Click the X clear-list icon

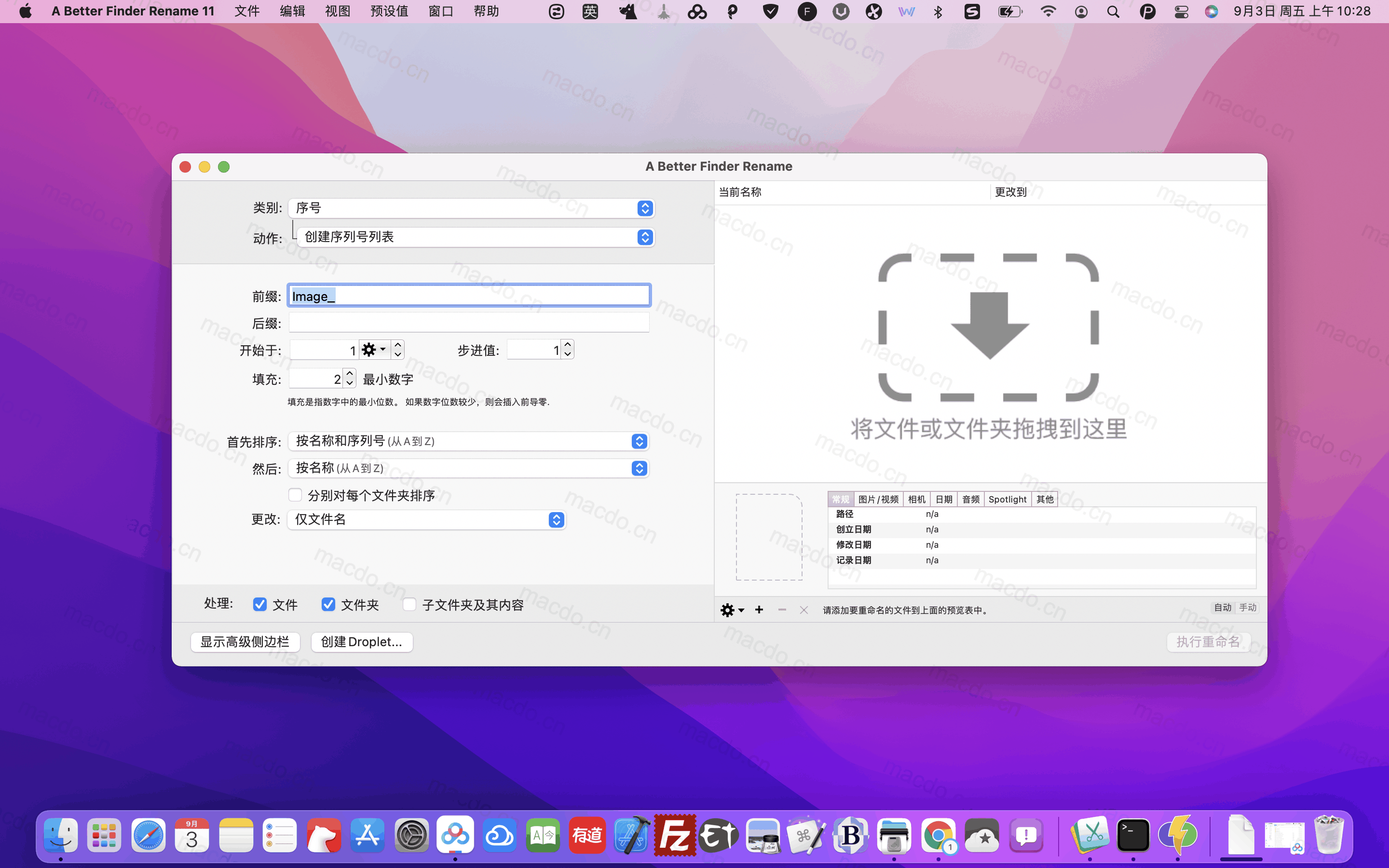tap(803, 610)
